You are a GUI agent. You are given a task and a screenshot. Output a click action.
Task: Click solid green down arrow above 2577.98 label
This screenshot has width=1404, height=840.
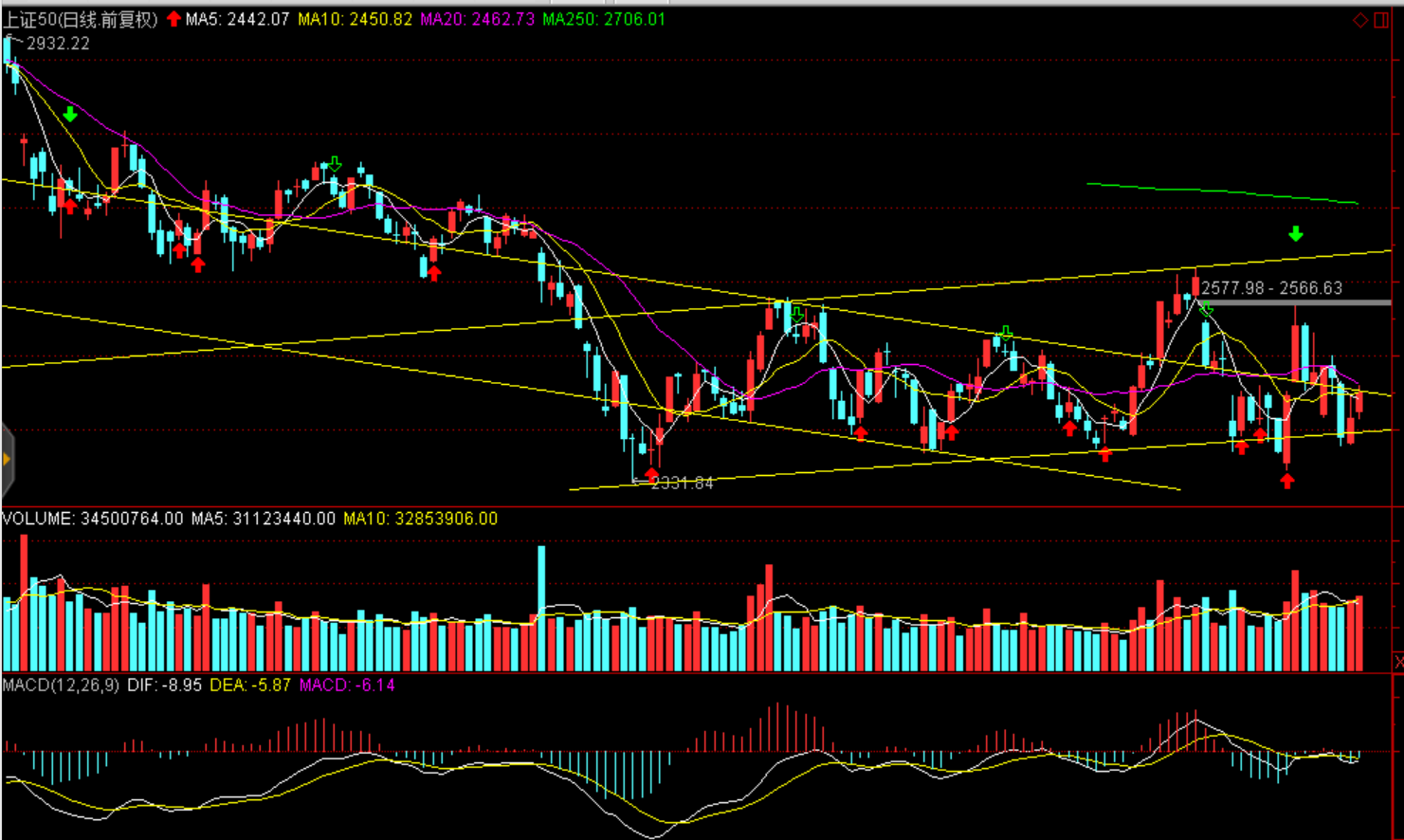click(1296, 233)
